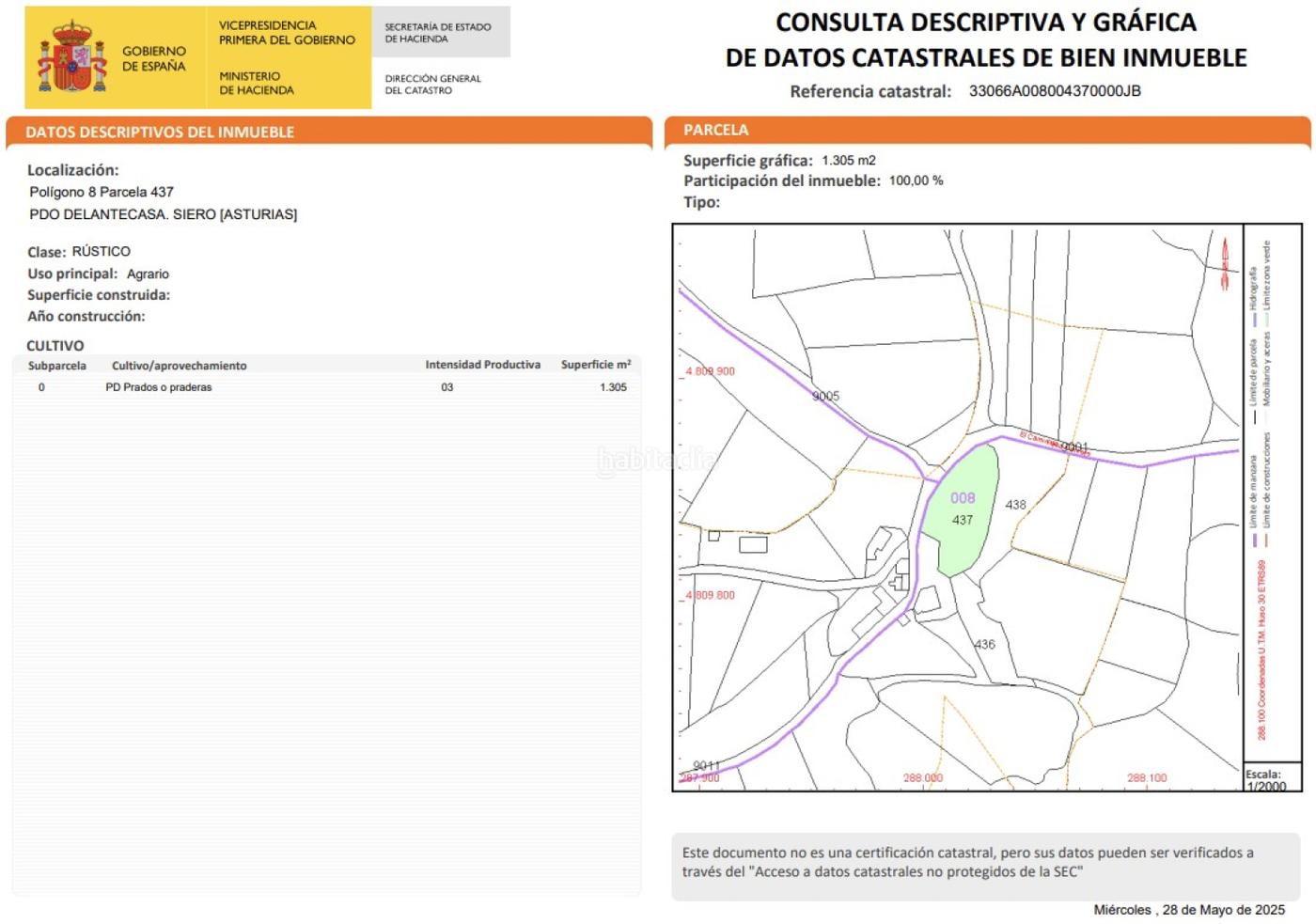This screenshot has width=1316, height=924.
Task: Select the Datos Descriptivos del Inmueble header
Action: point(160,133)
